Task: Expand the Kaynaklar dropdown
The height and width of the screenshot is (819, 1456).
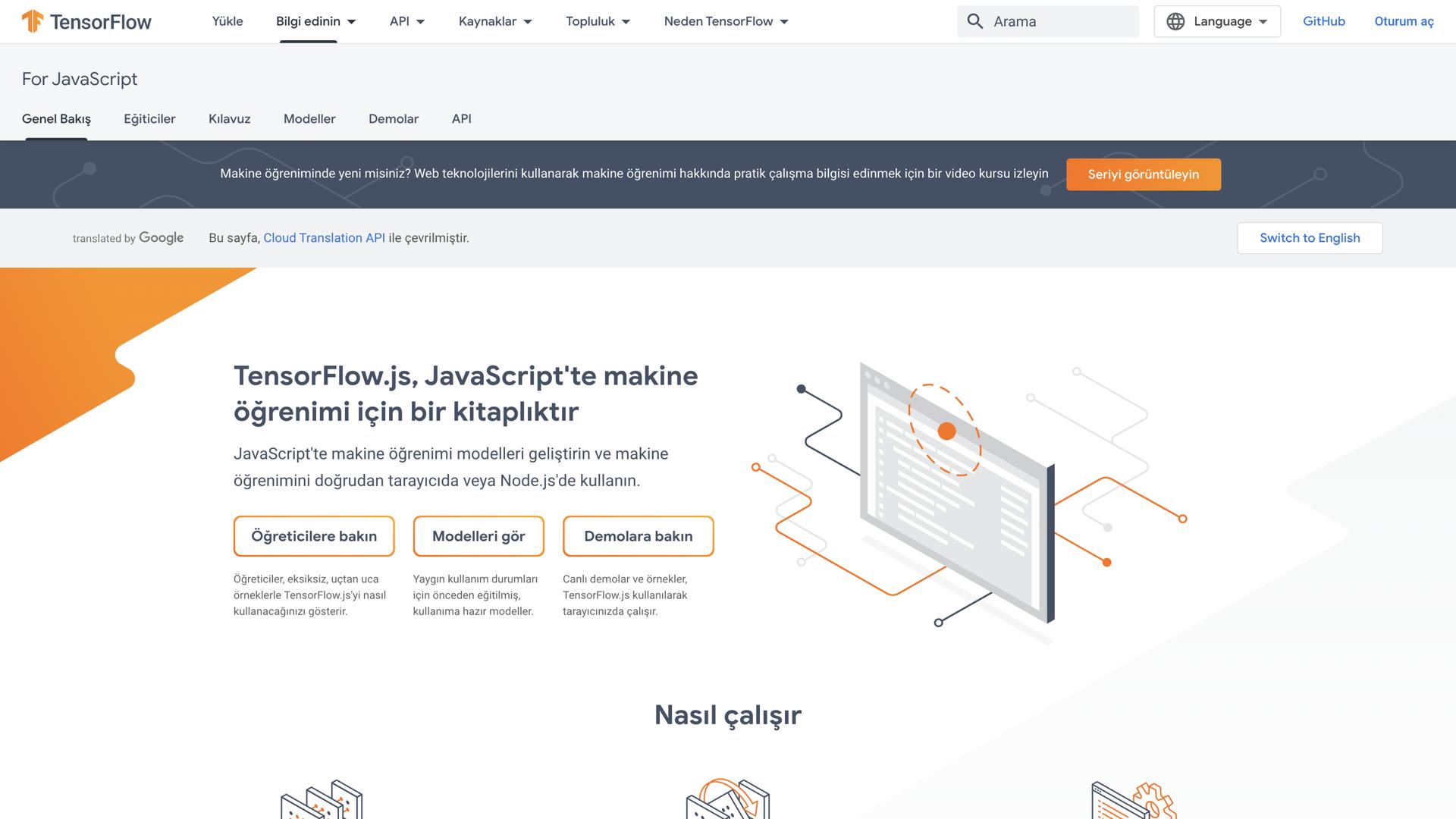Action: point(494,21)
